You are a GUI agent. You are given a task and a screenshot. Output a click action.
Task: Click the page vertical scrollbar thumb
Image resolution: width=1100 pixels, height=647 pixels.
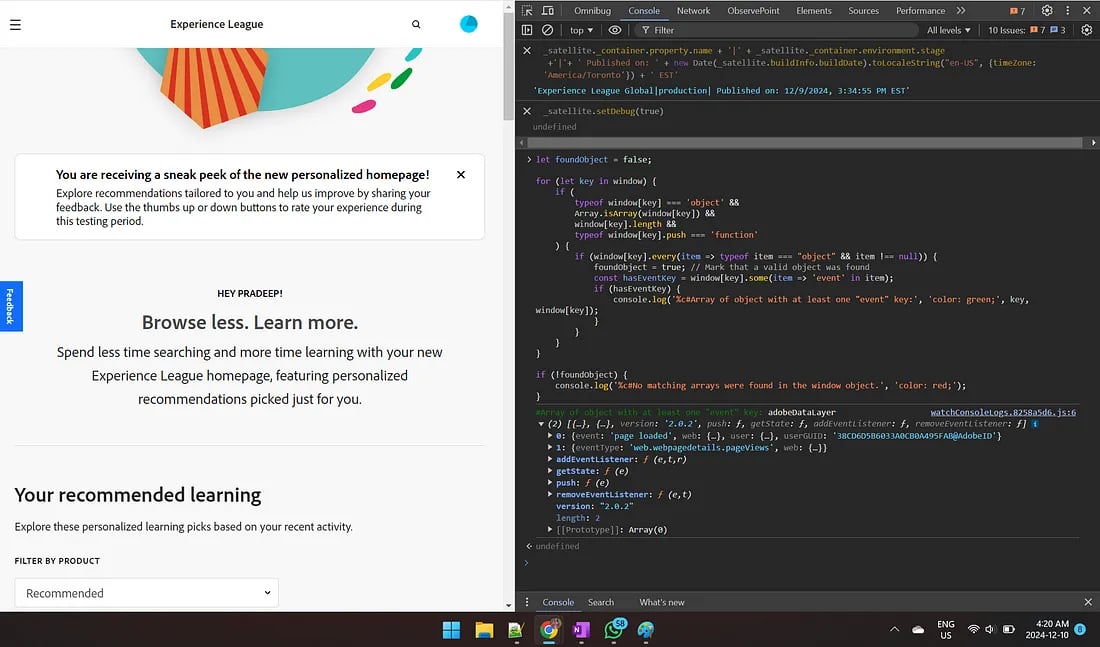click(x=509, y=67)
